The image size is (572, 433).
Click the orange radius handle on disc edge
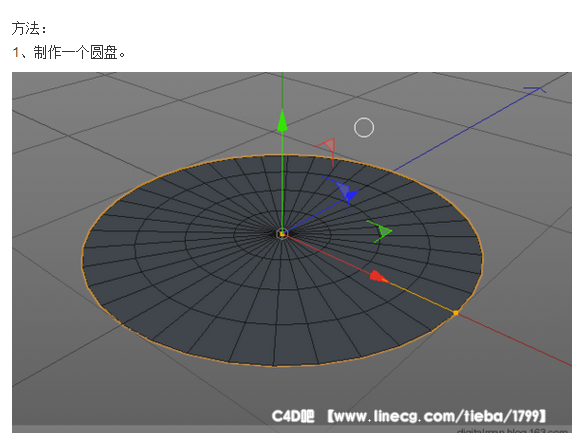click(456, 313)
